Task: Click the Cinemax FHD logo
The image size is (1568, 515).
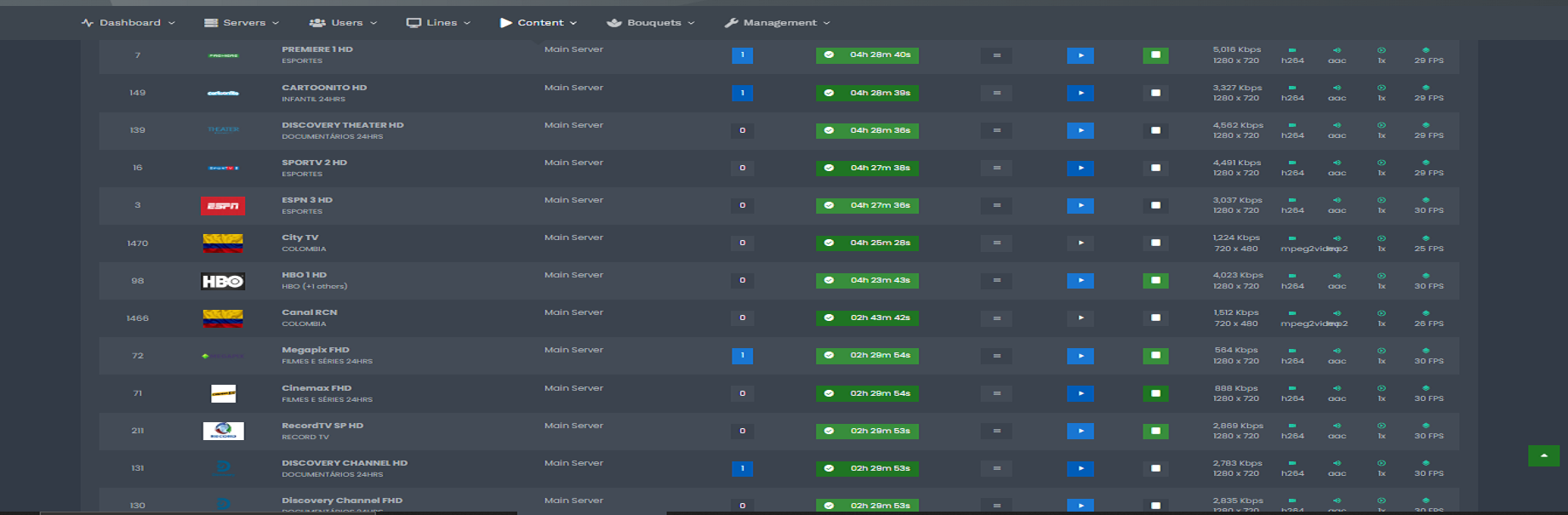Action: click(x=223, y=393)
